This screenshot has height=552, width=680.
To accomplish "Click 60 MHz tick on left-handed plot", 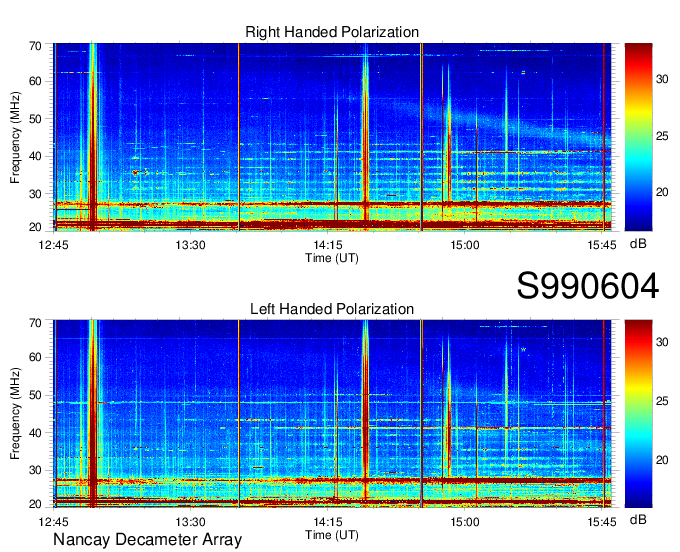I will pos(35,357).
